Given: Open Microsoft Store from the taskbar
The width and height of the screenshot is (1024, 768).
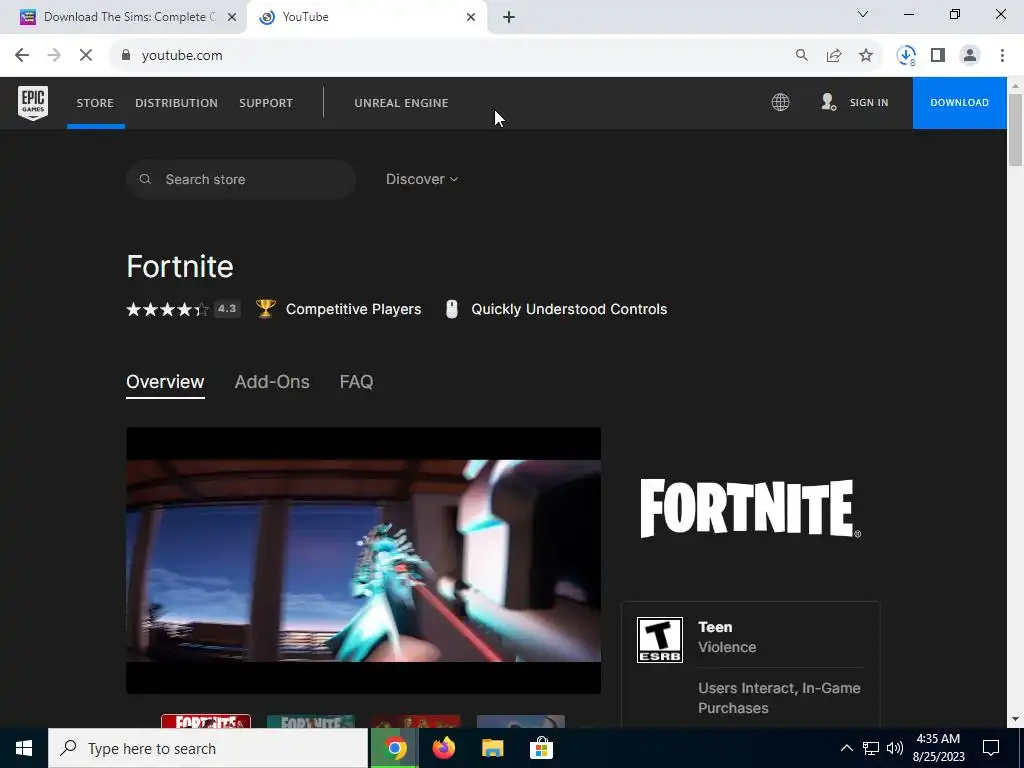Looking at the screenshot, I should (x=541, y=748).
